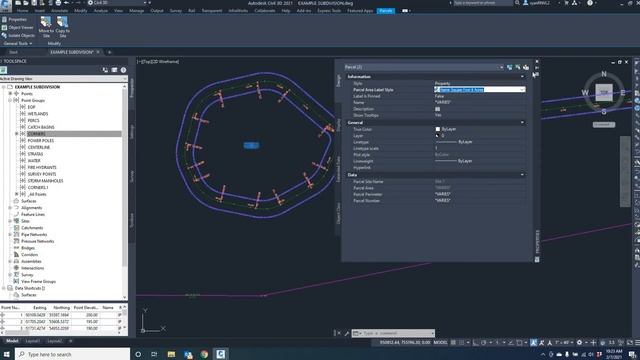
Task: Click the W compass direction on ViewCube
Action: (x=585, y=93)
